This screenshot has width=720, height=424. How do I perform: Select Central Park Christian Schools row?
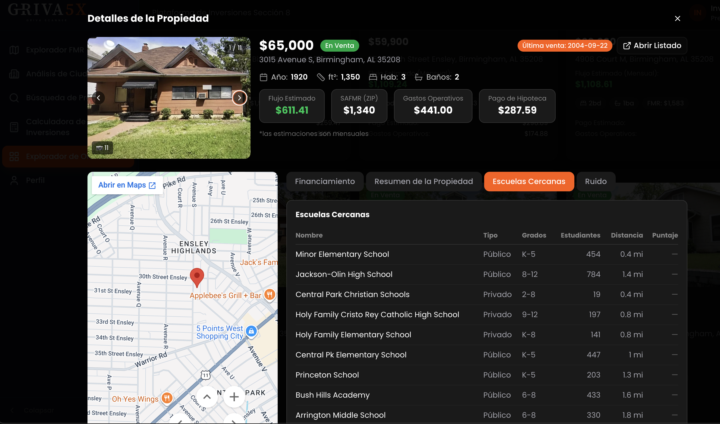click(487, 294)
